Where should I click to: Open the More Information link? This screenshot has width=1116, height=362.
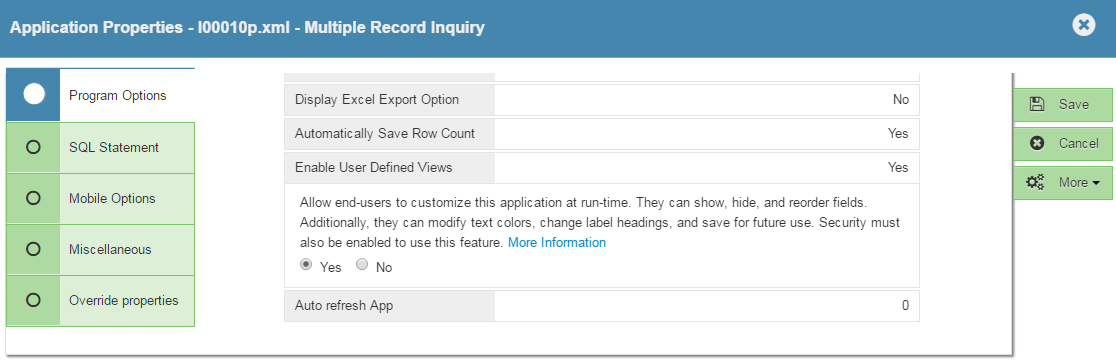pyautogui.click(x=557, y=243)
